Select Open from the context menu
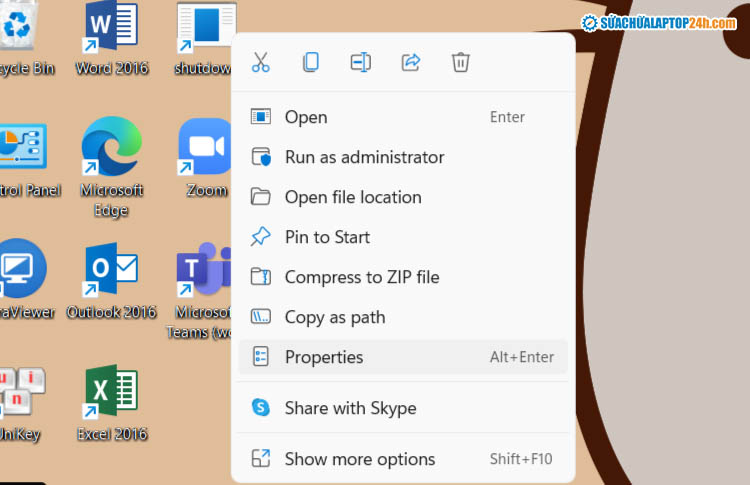This screenshot has width=750, height=485. 403,117
